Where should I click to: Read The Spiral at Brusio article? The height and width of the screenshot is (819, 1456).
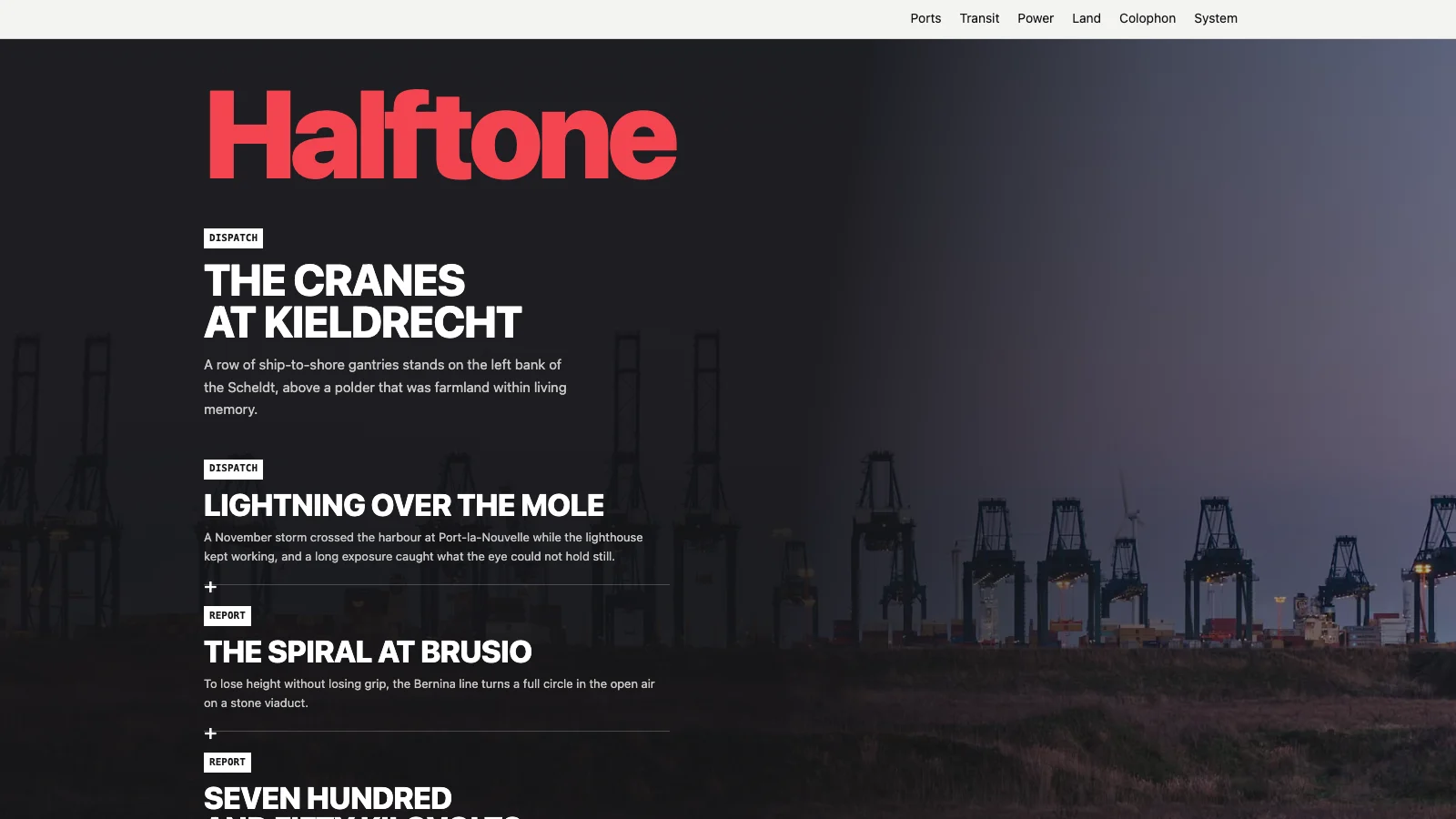(x=368, y=652)
